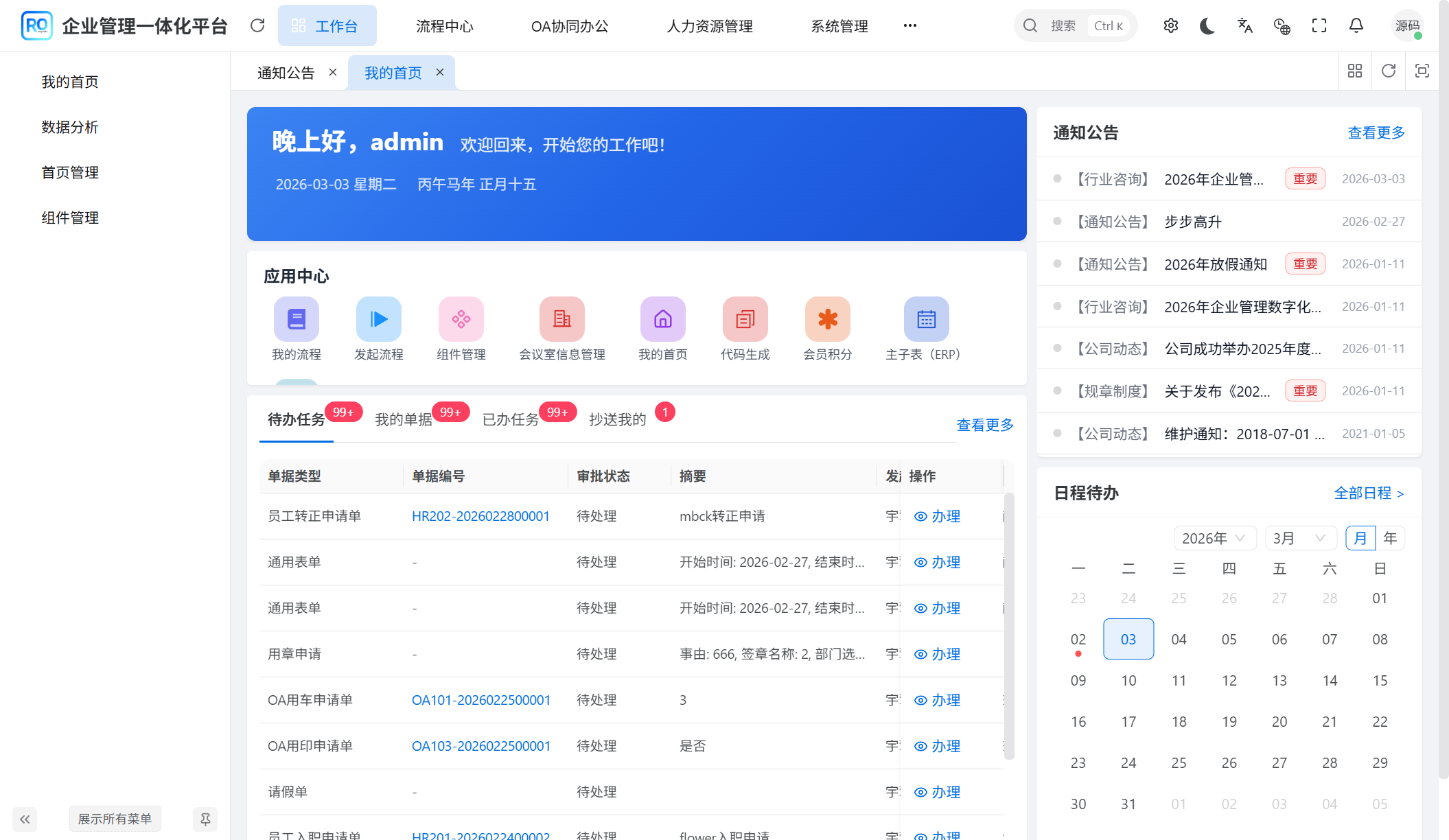
Task: Expand the ... overflow menu in top navigation
Action: (x=910, y=25)
